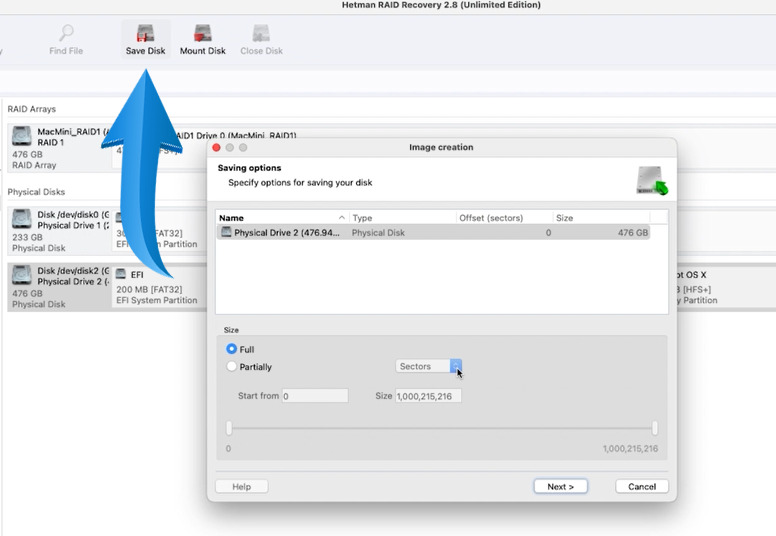Click Physical Drive 2 row icon in dialog
This screenshot has height=536, width=776.
226,232
